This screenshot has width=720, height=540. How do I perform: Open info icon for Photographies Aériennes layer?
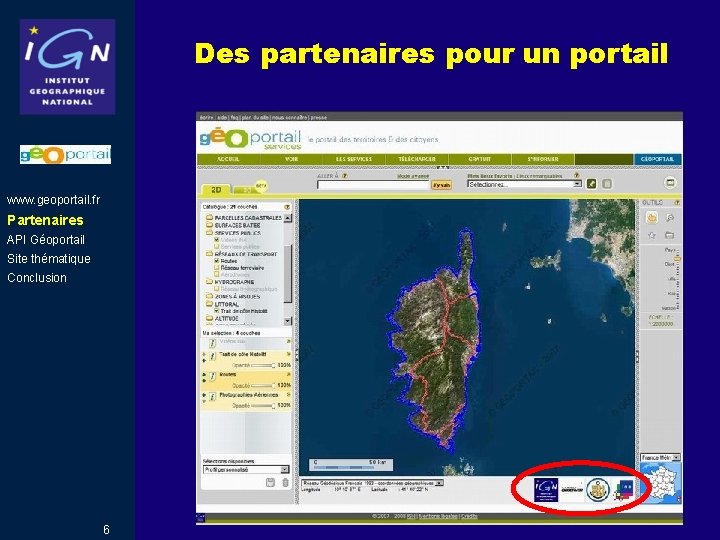click(213, 396)
